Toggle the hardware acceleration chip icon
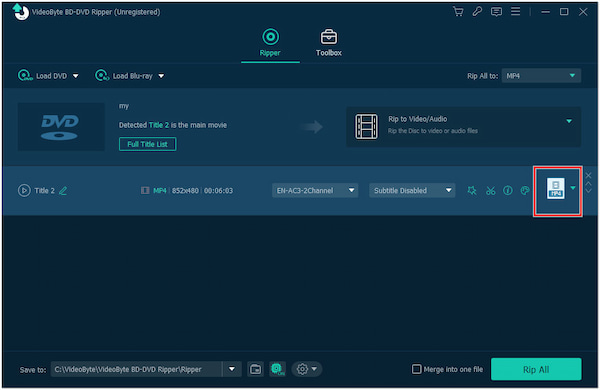Viewport: 600px width, 390px height. (x=277, y=369)
